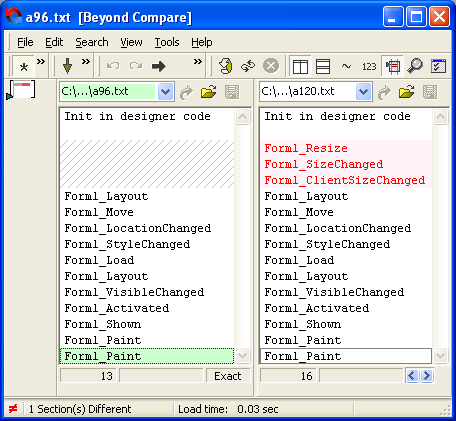Switch to over-under layout
This screenshot has height=421, width=456.
(x=323, y=66)
